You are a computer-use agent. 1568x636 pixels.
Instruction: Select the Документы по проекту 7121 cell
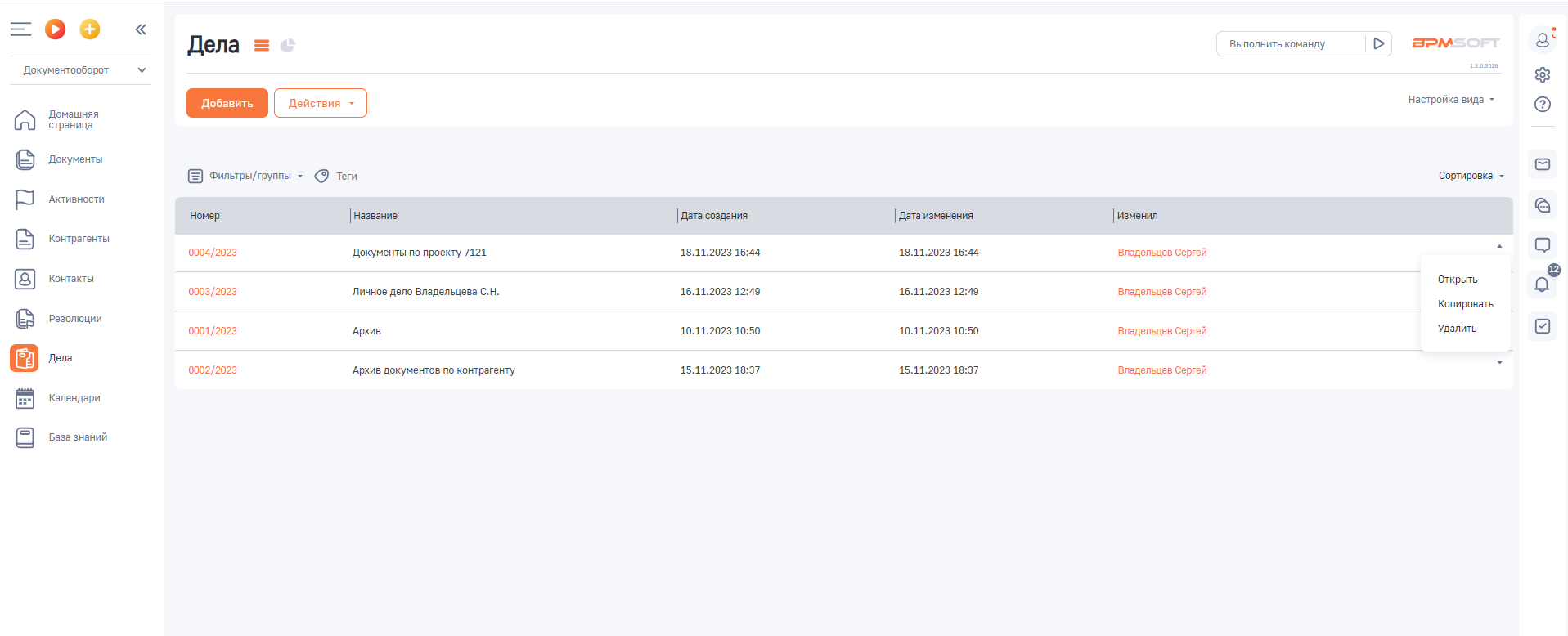(x=420, y=253)
